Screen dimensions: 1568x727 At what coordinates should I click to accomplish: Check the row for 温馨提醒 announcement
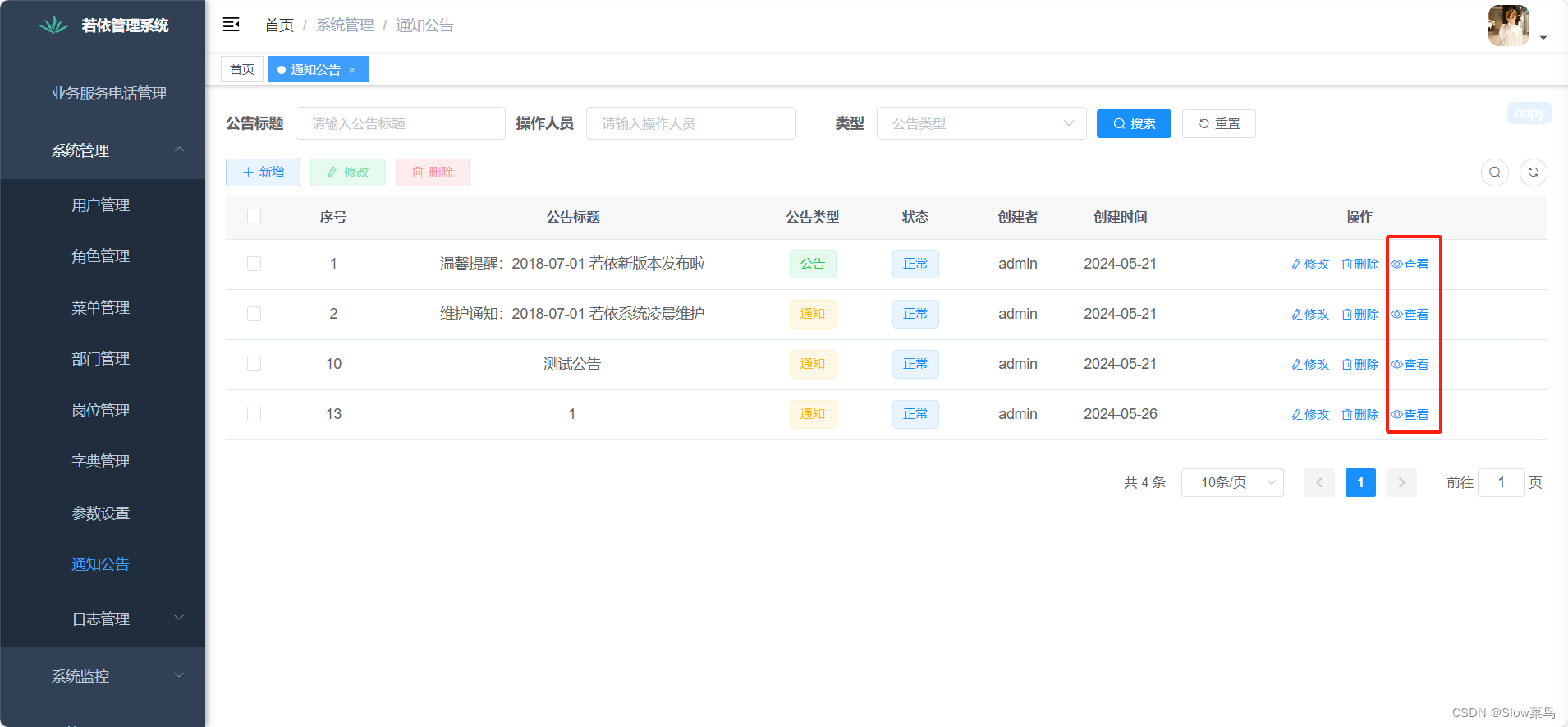[x=254, y=264]
